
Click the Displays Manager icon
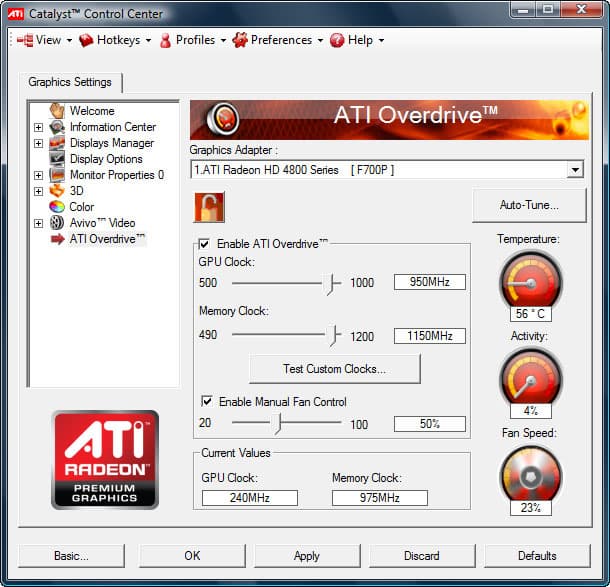(57, 143)
